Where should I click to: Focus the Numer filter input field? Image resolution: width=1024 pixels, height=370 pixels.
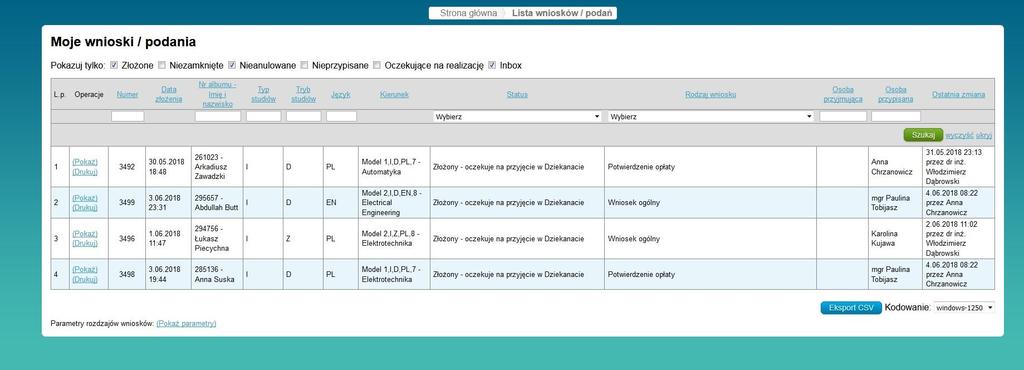coord(127,117)
